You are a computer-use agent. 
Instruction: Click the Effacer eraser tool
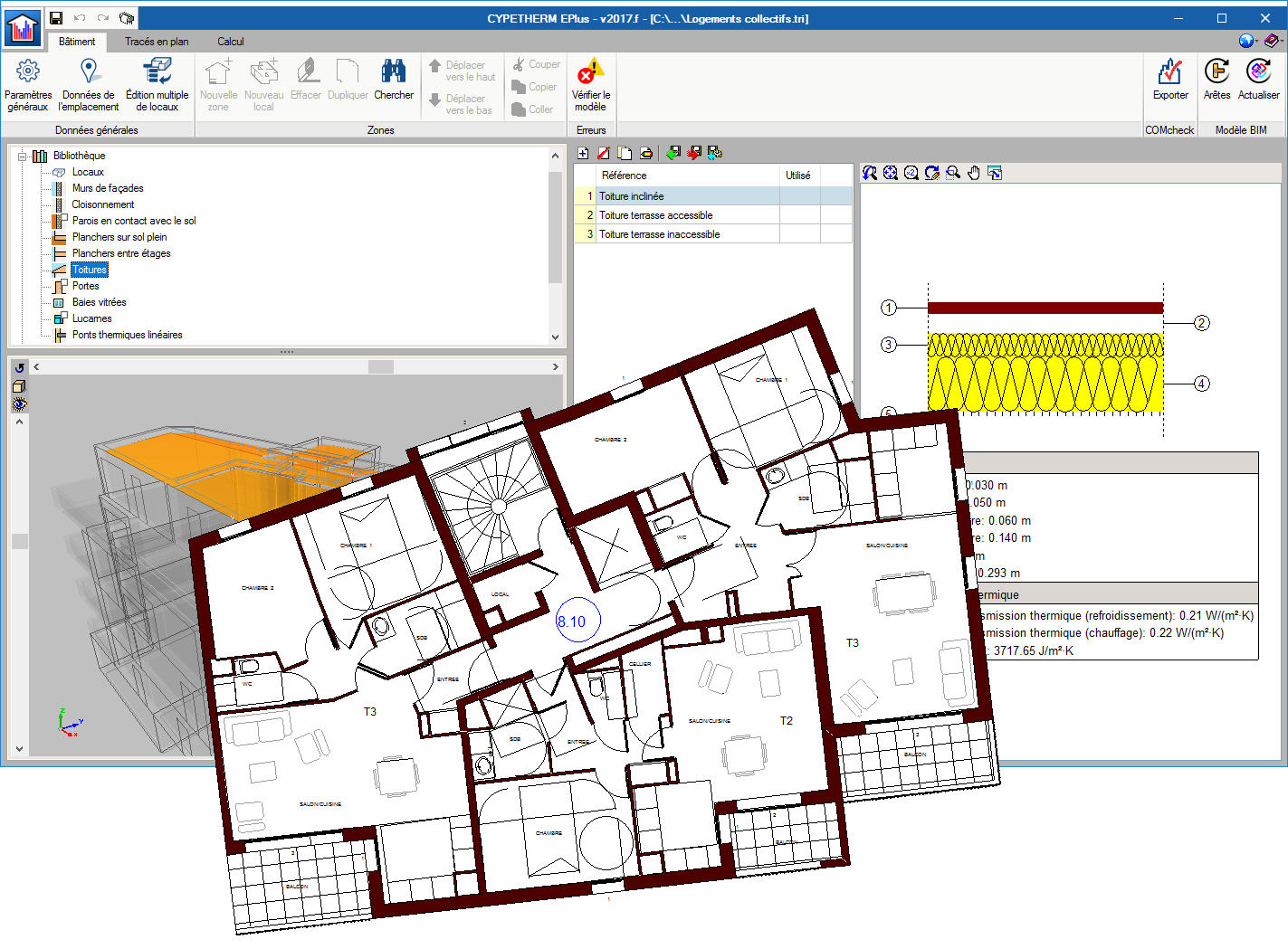tap(306, 80)
